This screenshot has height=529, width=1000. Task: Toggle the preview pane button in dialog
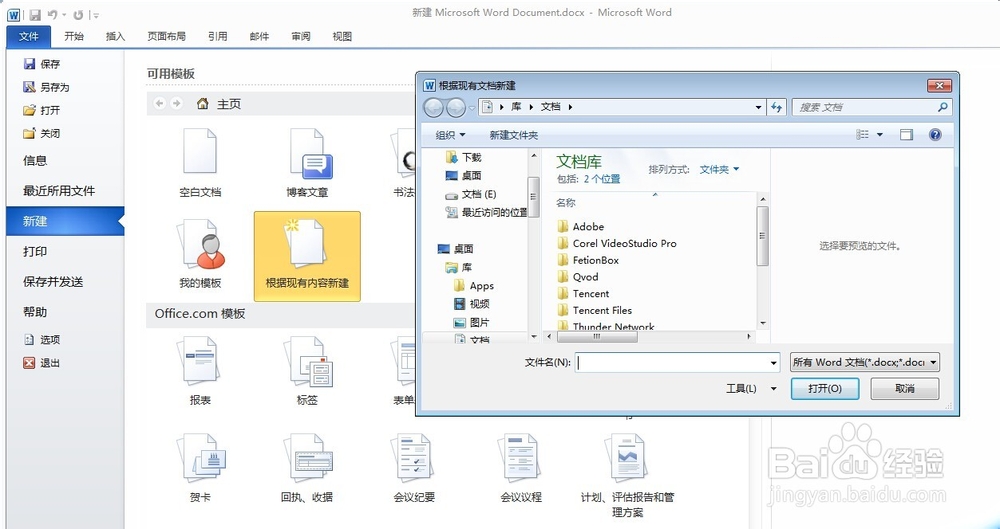pos(906,135)
